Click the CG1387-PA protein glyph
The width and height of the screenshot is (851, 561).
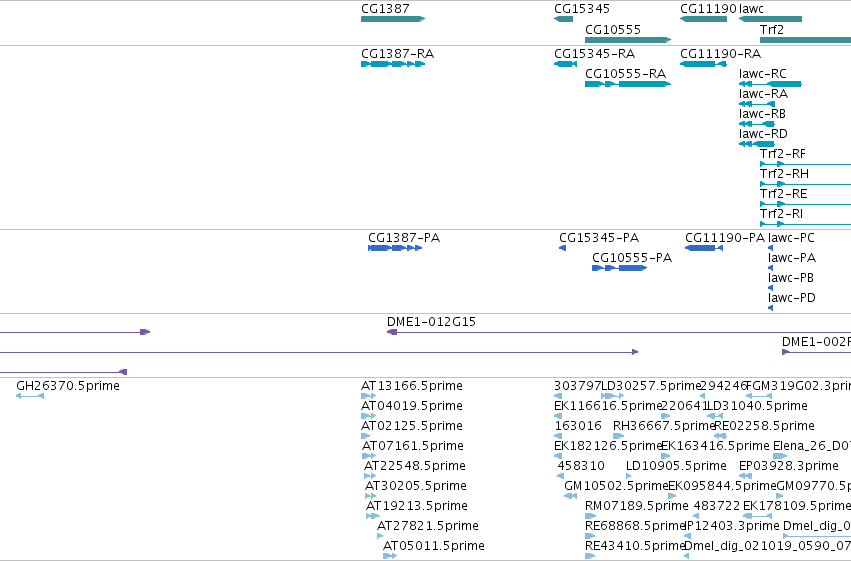pos(395,248)
